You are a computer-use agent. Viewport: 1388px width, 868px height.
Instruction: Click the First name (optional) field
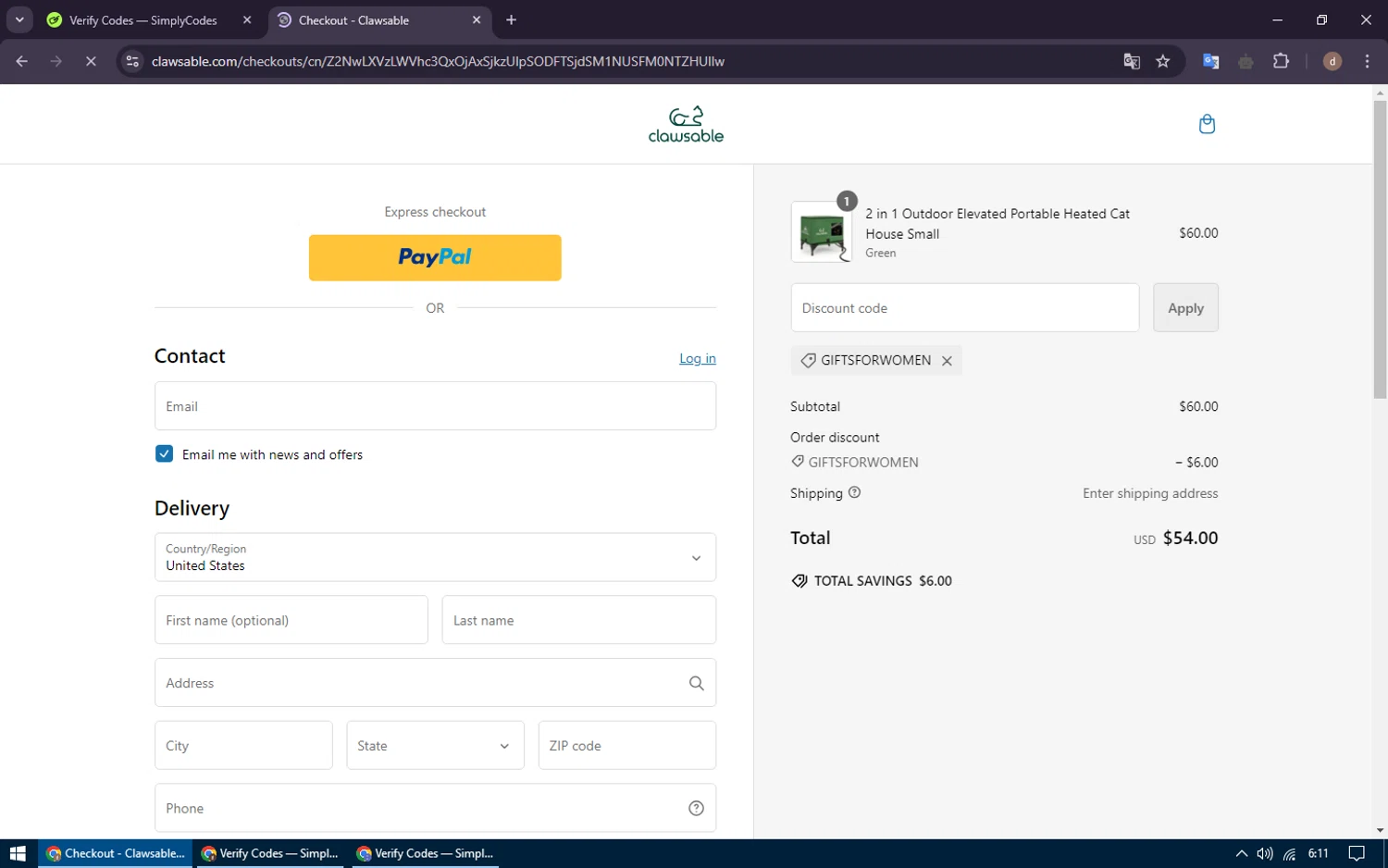coord(291,619)
